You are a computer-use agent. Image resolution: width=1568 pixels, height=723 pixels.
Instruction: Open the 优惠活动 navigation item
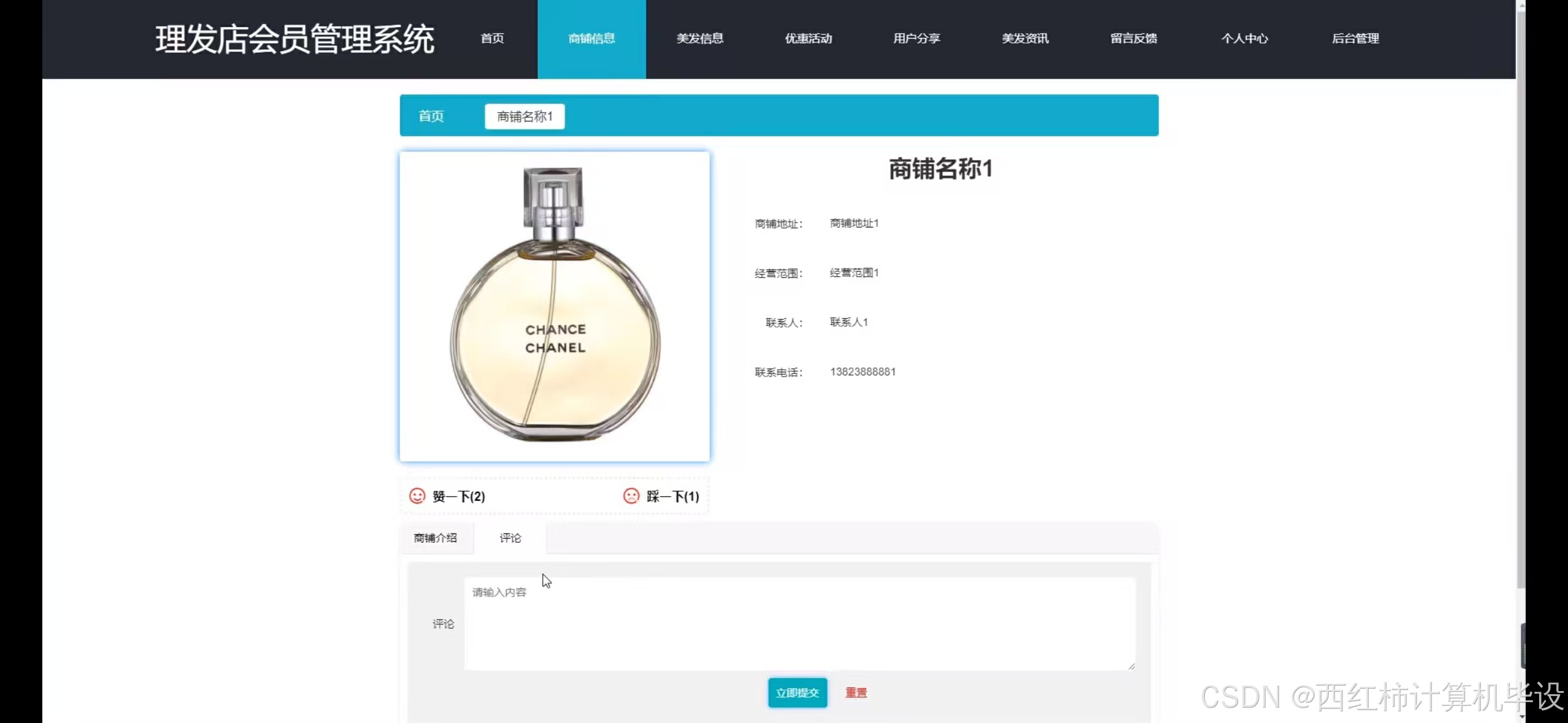808,38
